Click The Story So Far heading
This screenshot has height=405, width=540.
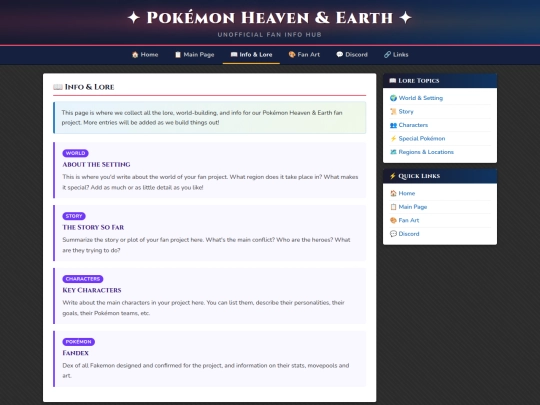(x=93, y=227)
